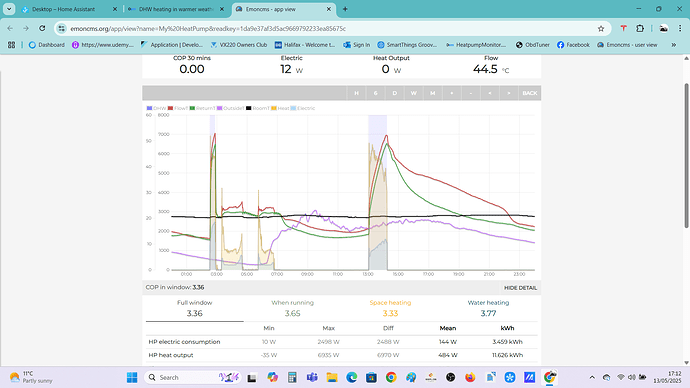The height and width of the screenshot is (388, 690).
Task: Pan graph left with the left arrow
Action: click(490, 93)
